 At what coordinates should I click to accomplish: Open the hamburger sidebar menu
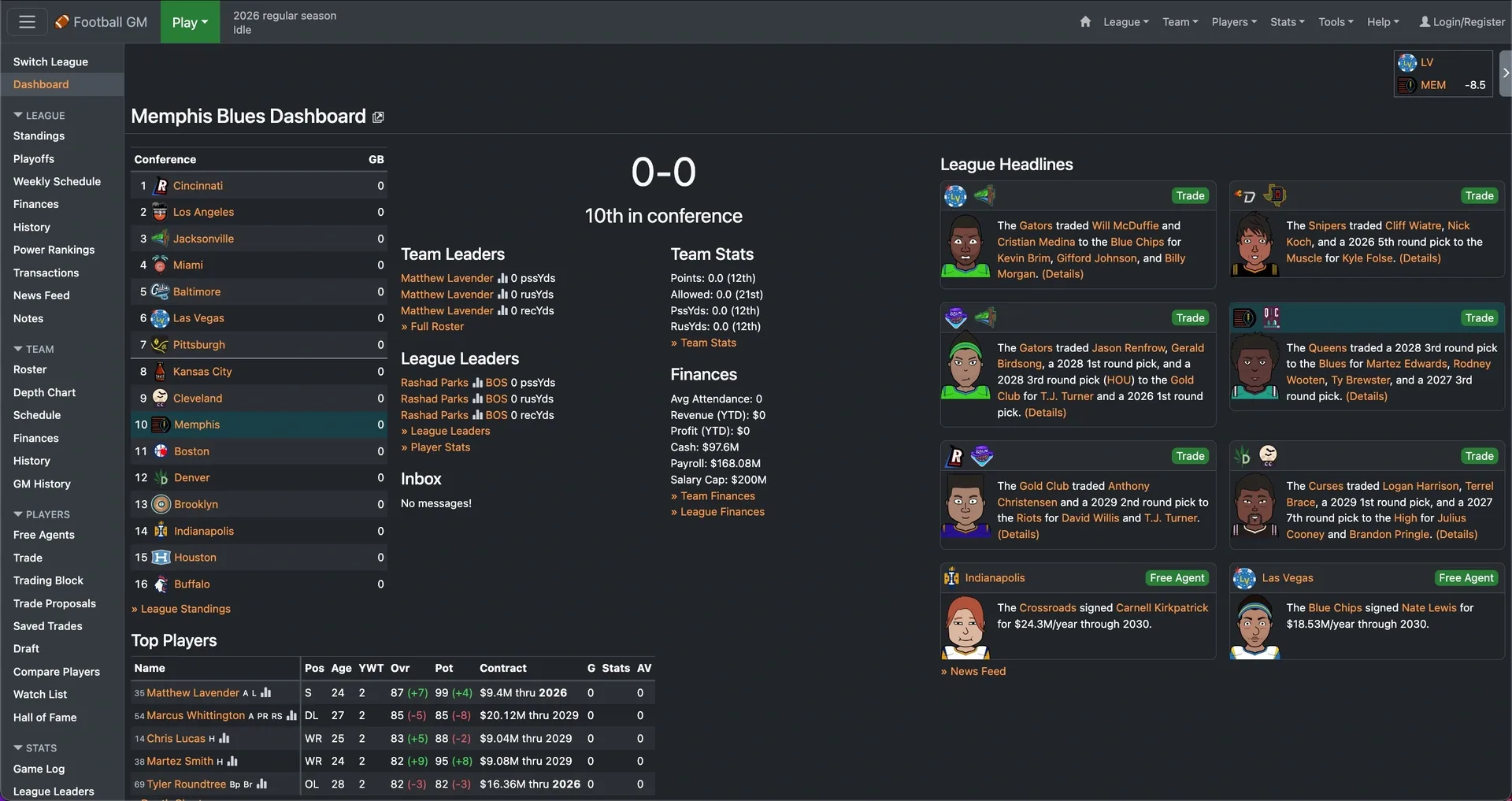27,22
